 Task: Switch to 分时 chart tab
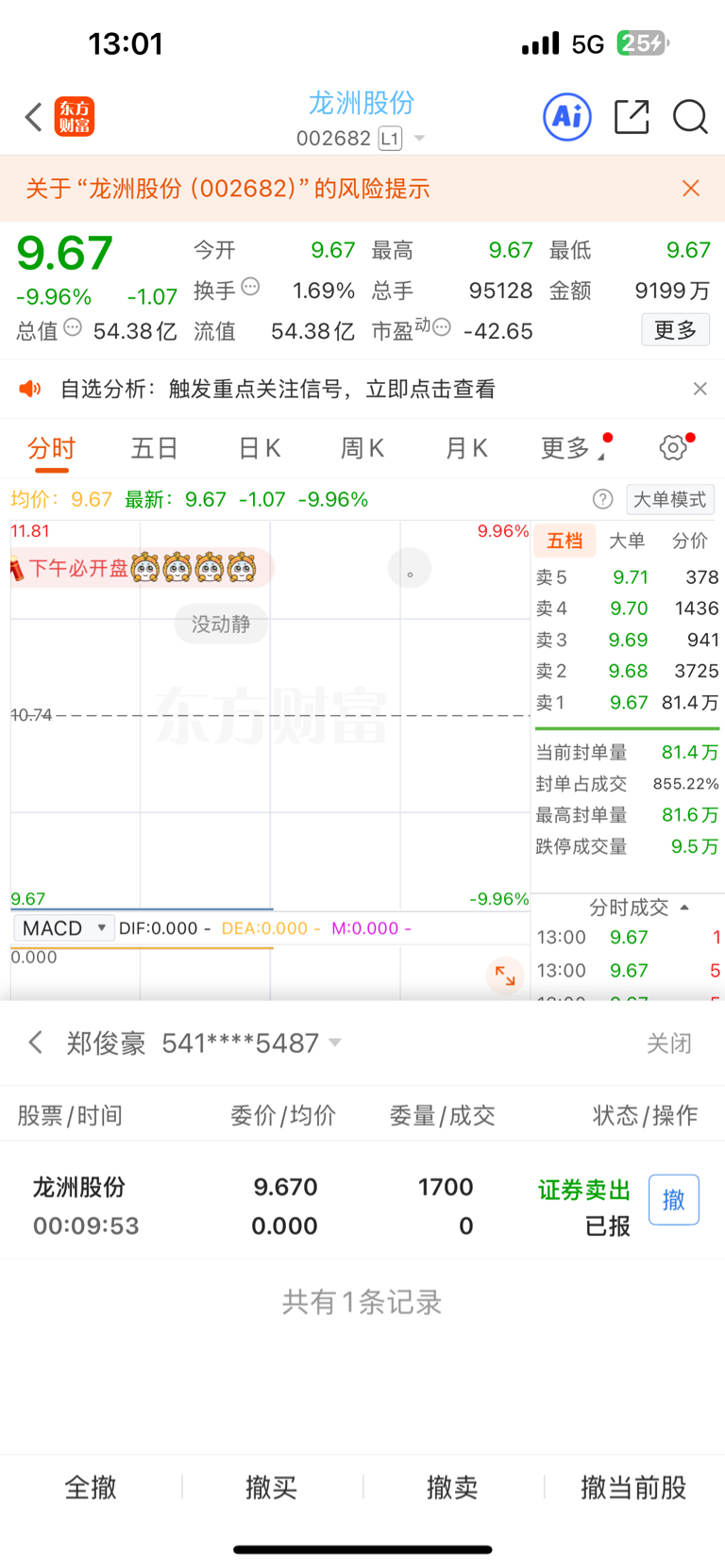tap(51, 448)
